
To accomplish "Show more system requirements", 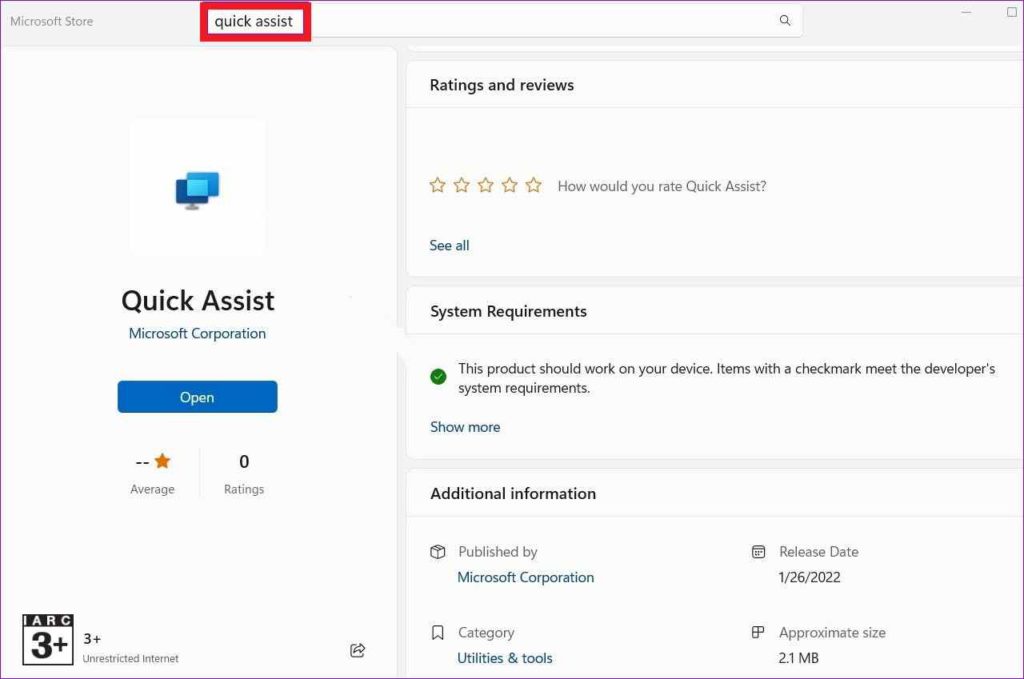I will click(465, 427).
